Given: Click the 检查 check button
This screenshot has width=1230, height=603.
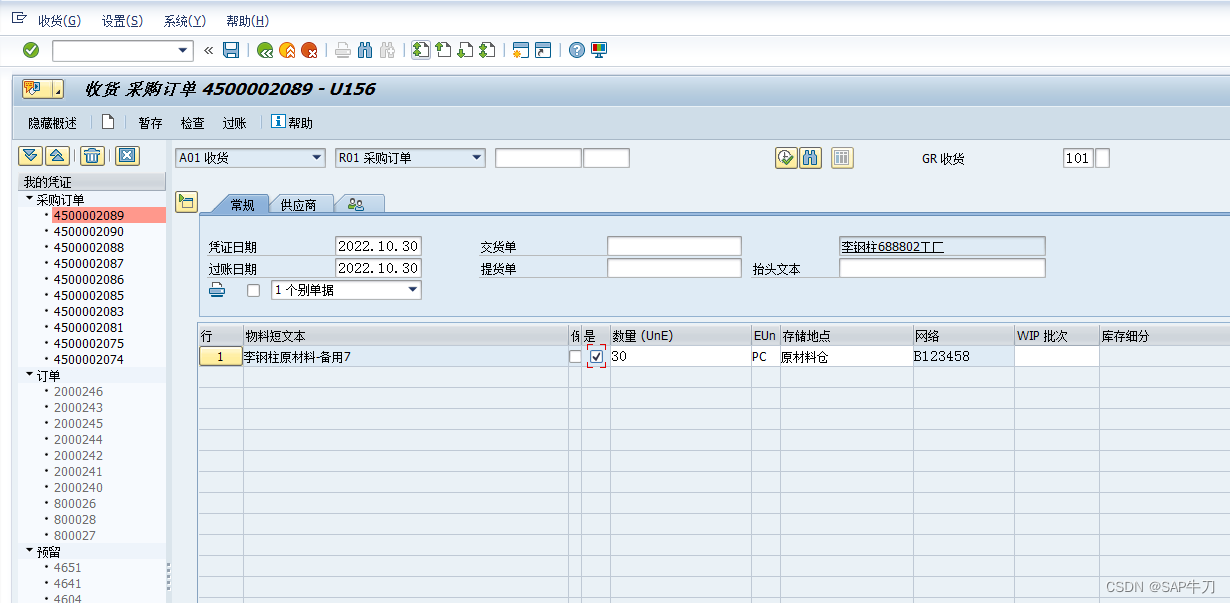Looking at the screenshot, I should pos(192,123).
